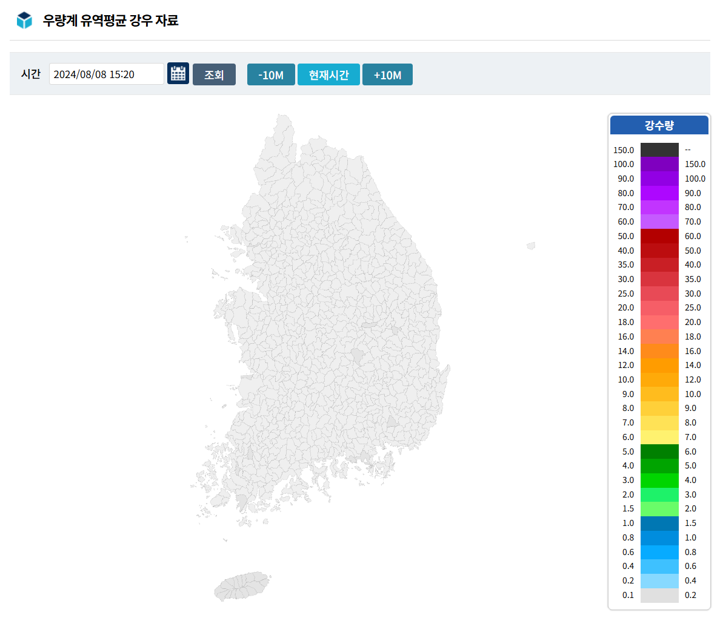Image resolution: width=720 pixels, height=621 pixels.
Task: Select the dark gray 150.0 legend swatch
Action: 659,150
